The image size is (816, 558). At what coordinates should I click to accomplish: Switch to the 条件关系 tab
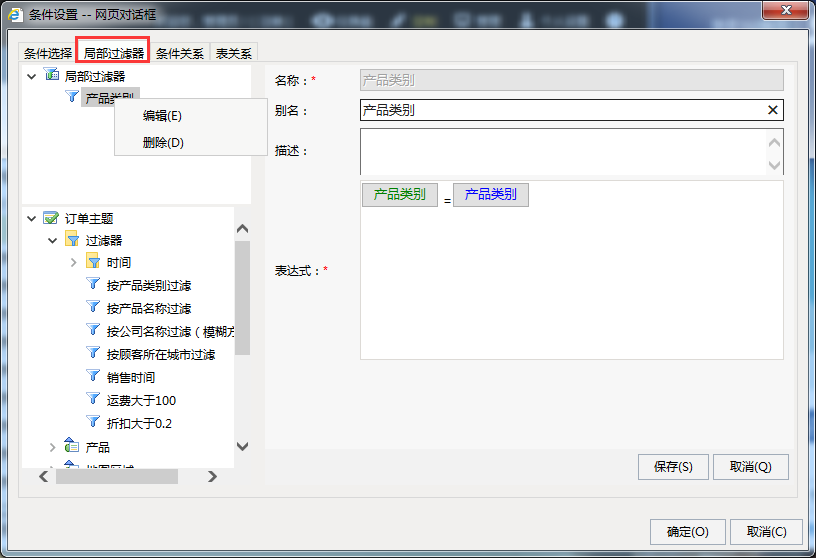coord(180,53)
